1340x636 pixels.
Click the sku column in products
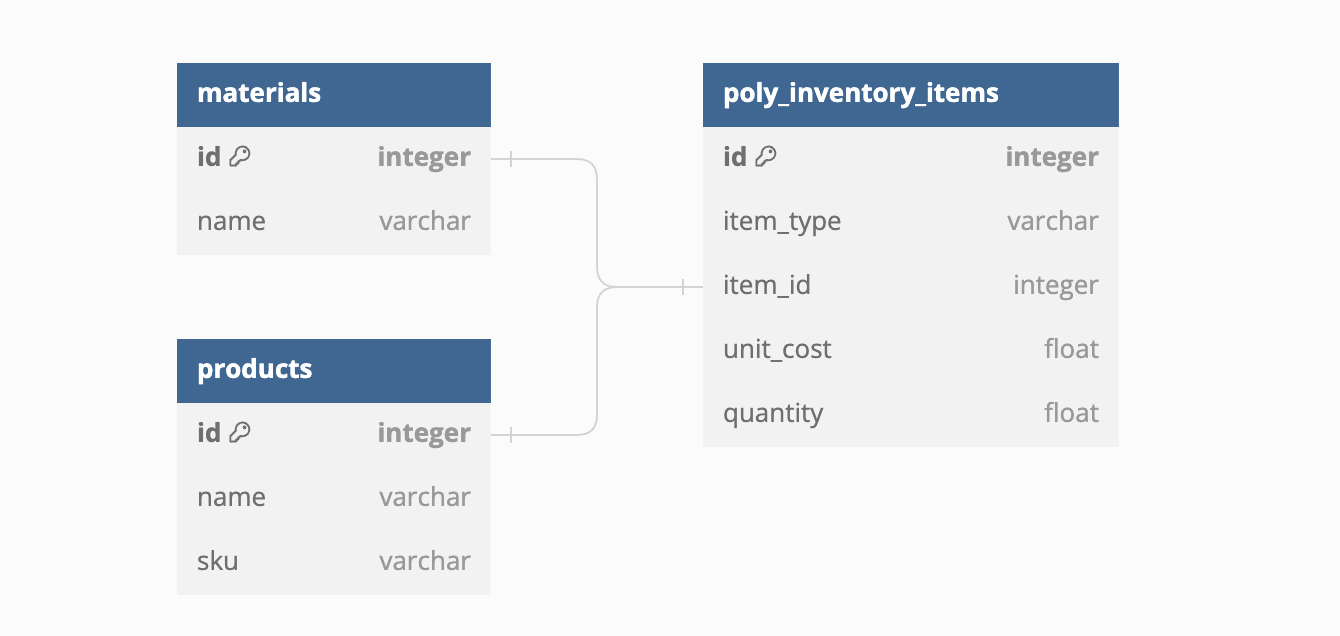point(218,561)
